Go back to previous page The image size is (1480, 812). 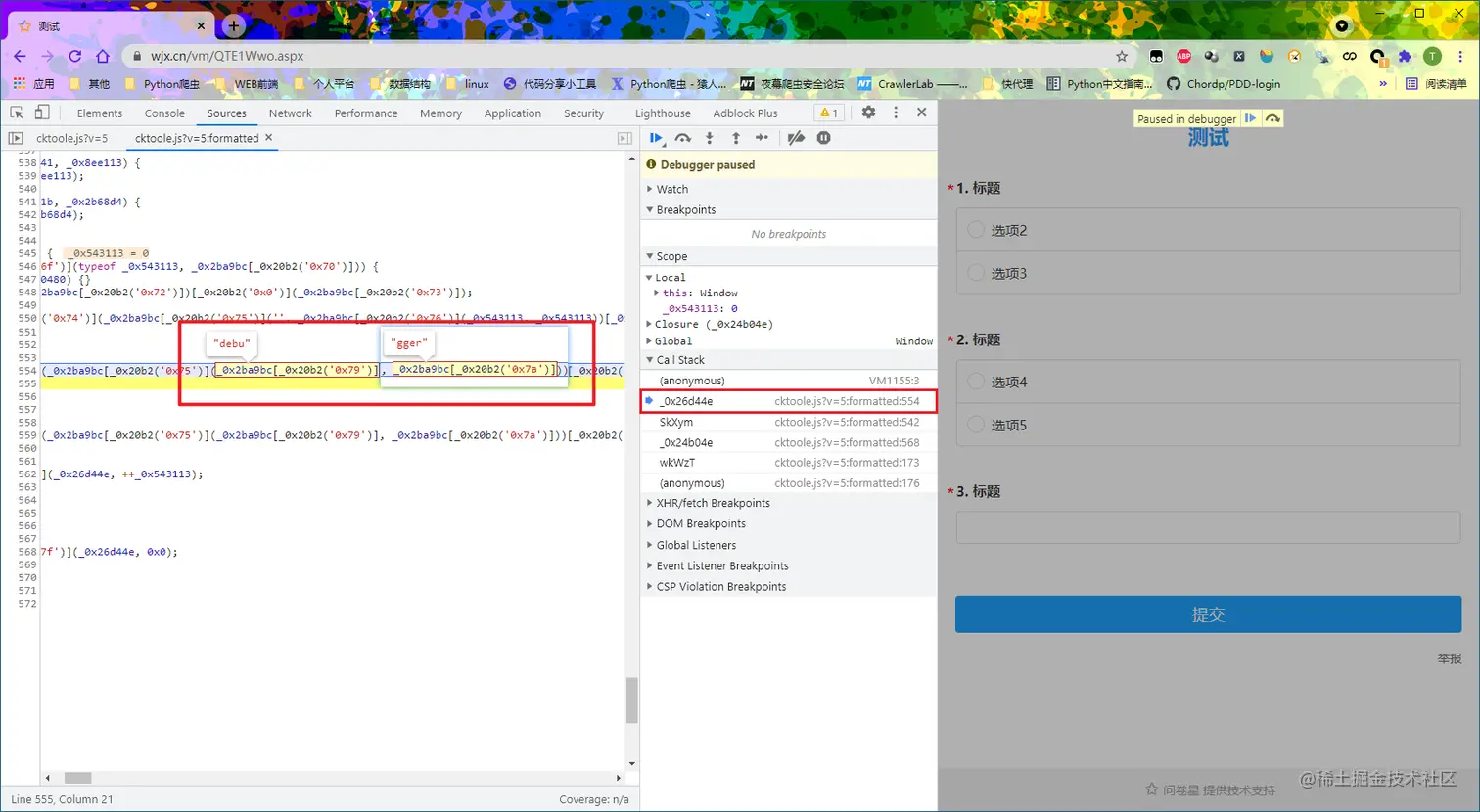click(x=20, y=56)
